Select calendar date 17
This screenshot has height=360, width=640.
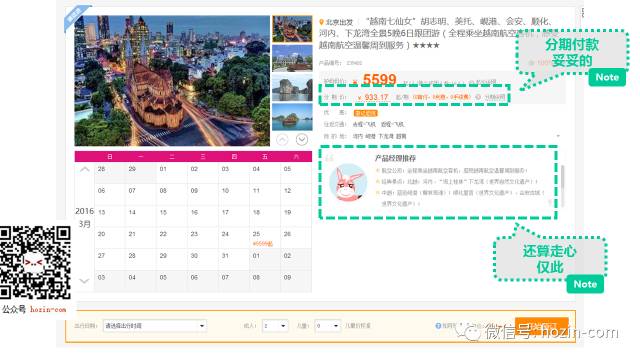[x=233, y=216]
